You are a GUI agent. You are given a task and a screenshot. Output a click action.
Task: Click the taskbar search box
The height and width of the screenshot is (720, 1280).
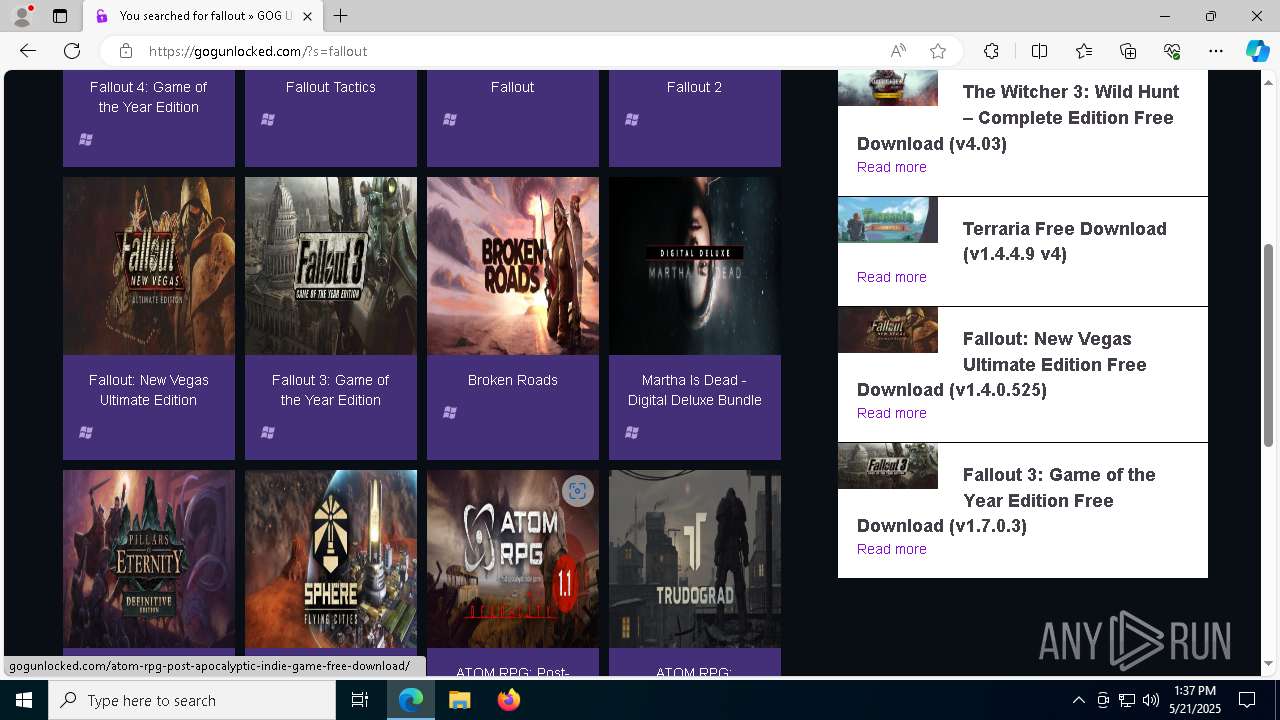(x=192, y=700)
